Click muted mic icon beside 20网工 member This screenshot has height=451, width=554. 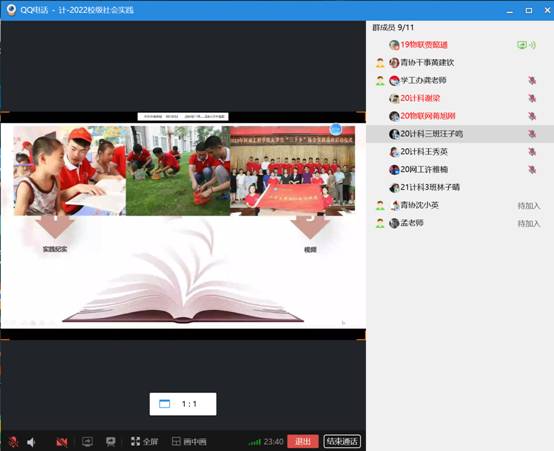click(x=532, y=170)
